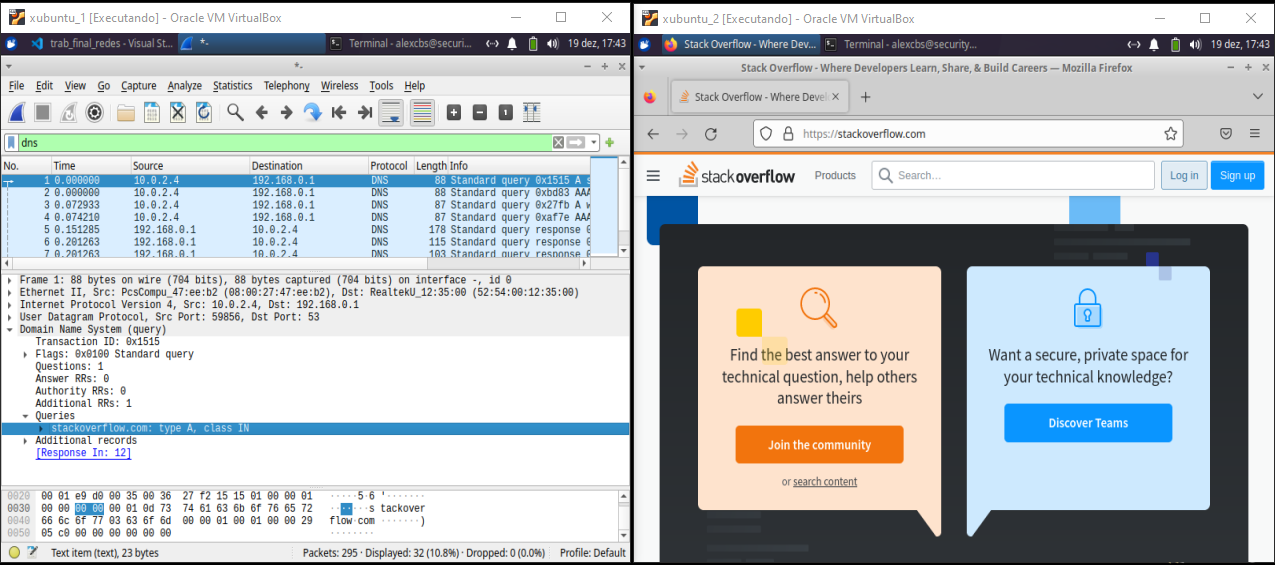
Task: Open Wireshark Statistics menu
Action: [233, 86]
